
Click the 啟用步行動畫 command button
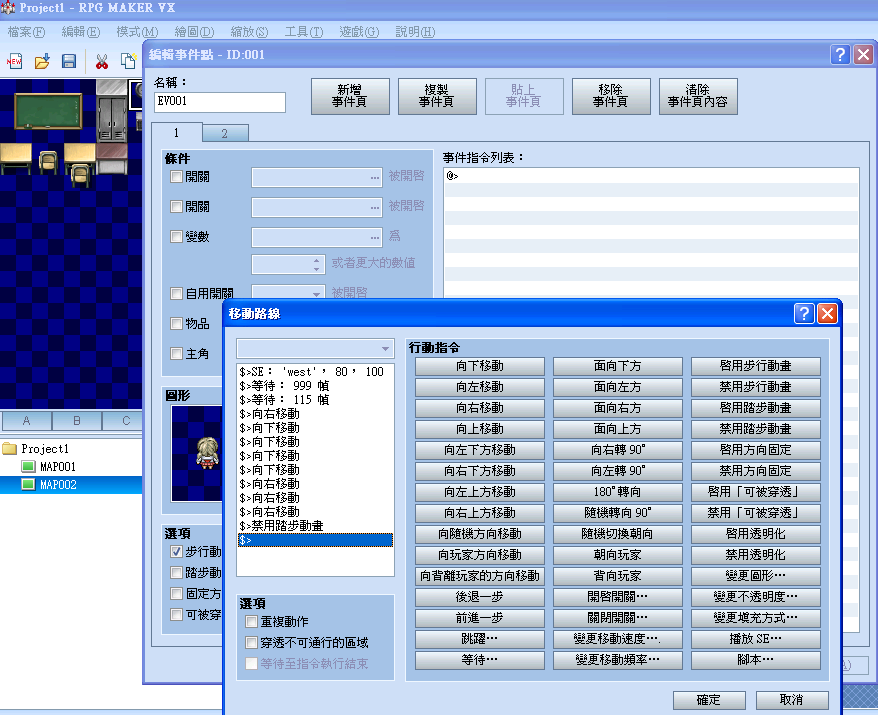[x=755, y=366]
